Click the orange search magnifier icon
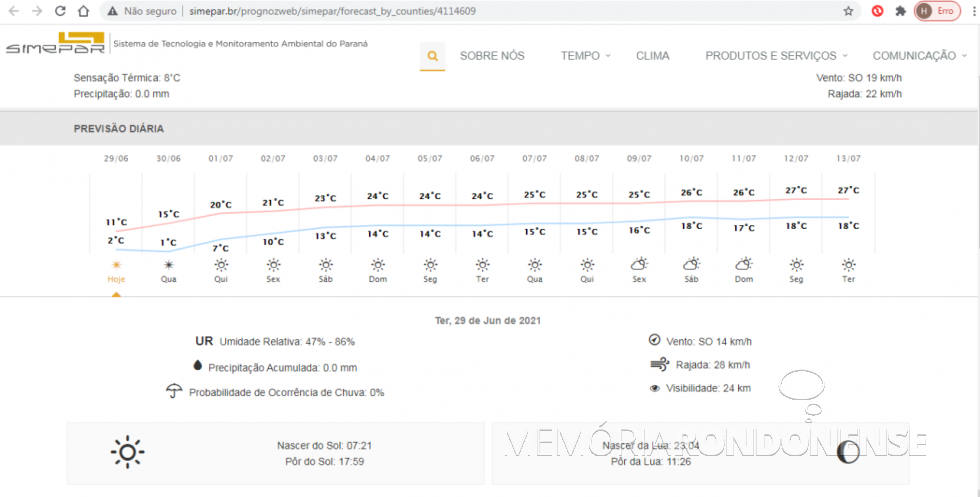Screen dimensions: 980x497 tap(432, 56)
